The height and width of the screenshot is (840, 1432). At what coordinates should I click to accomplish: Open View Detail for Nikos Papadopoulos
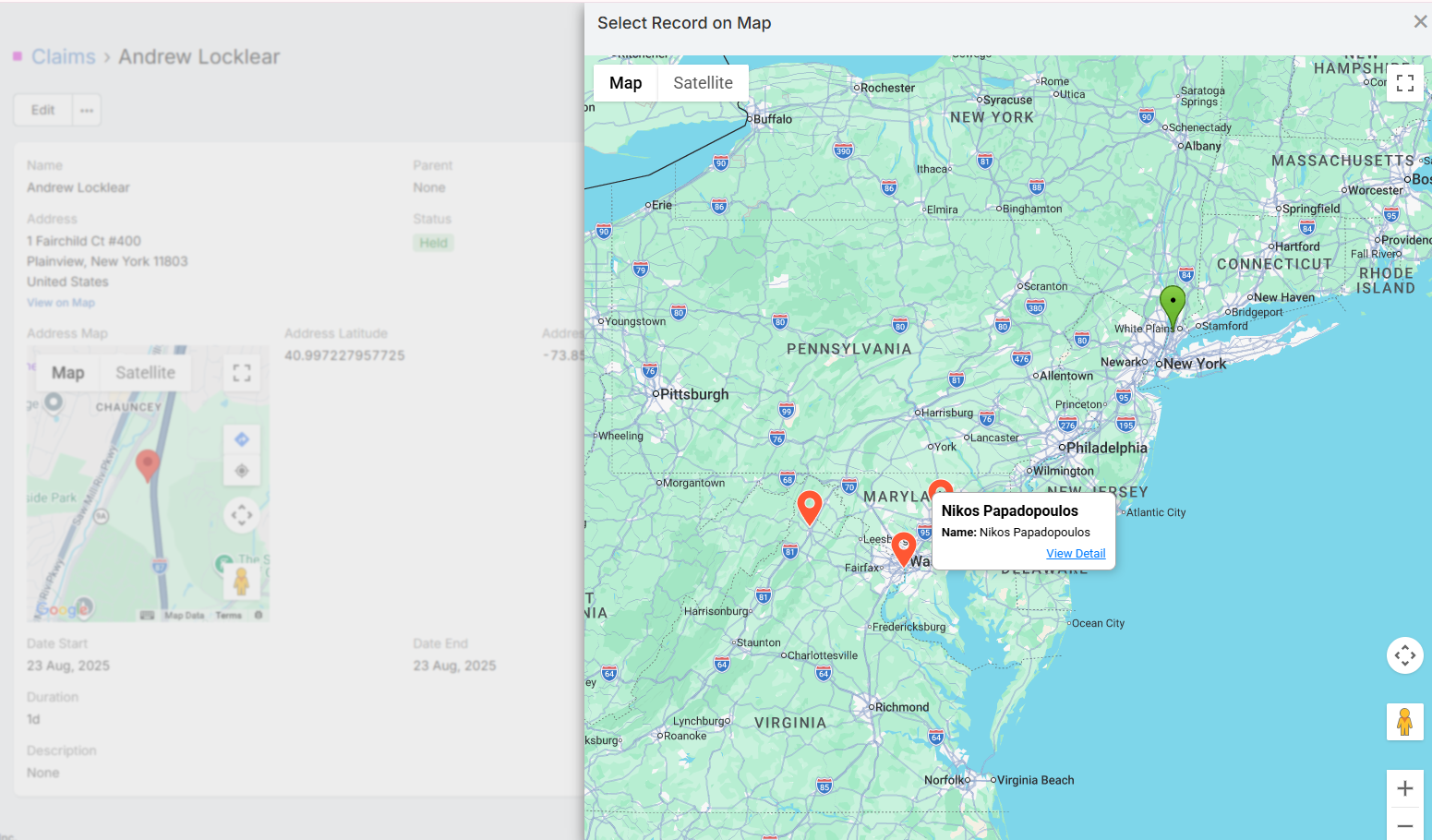tap(1076, 554)
